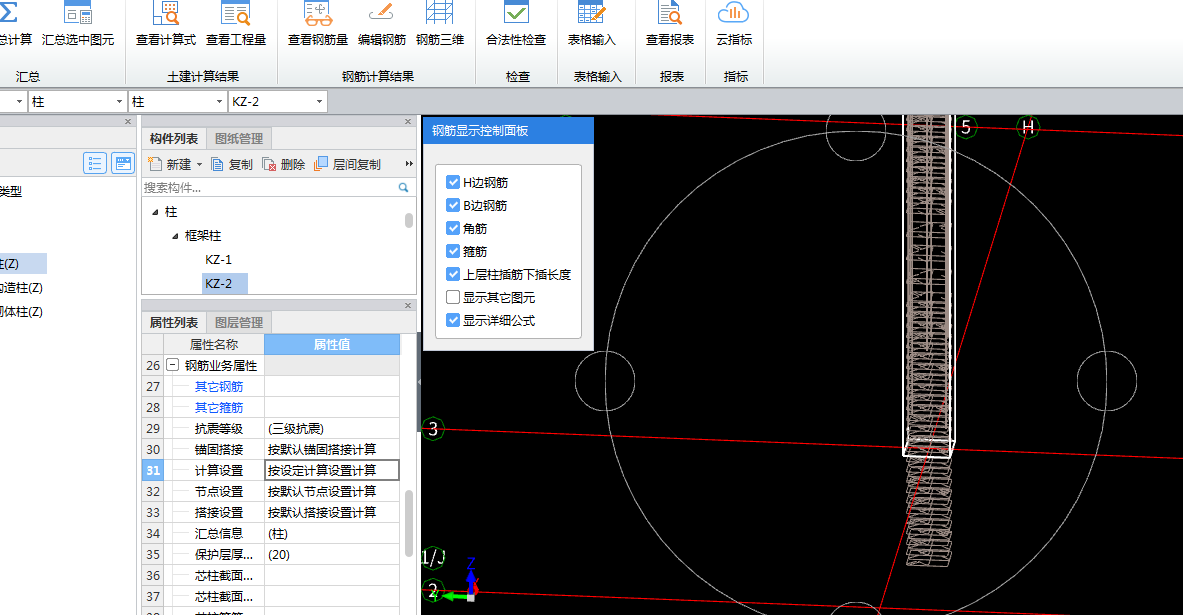
Task: Open 其它箍筋 link
Action: (219, 407)
